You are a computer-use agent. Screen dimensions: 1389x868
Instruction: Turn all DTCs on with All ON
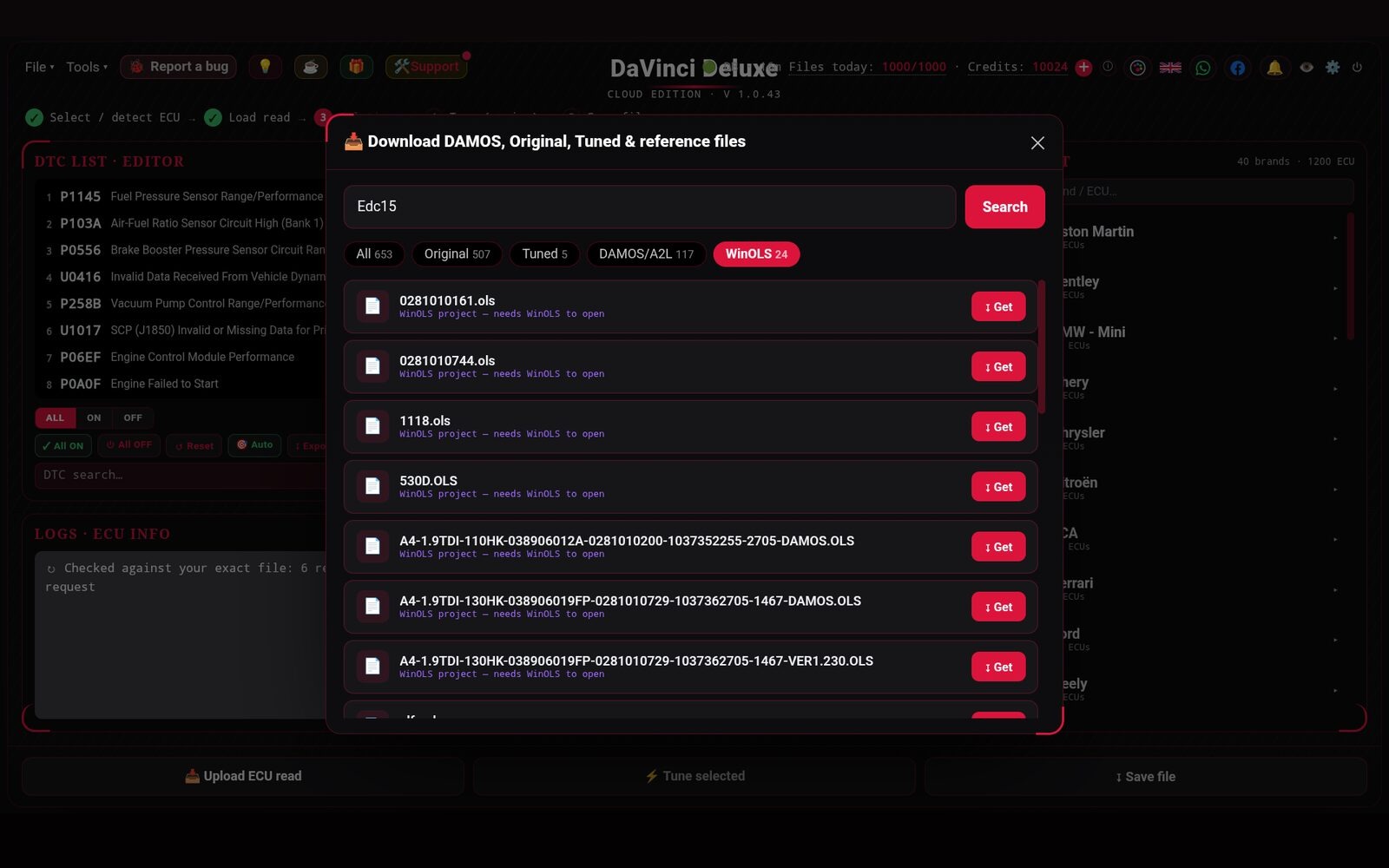pyautogui.click(x=63, y=445)
